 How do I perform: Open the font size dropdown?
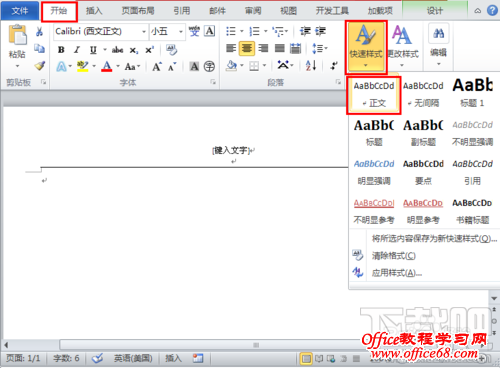(x=181, y=32)
